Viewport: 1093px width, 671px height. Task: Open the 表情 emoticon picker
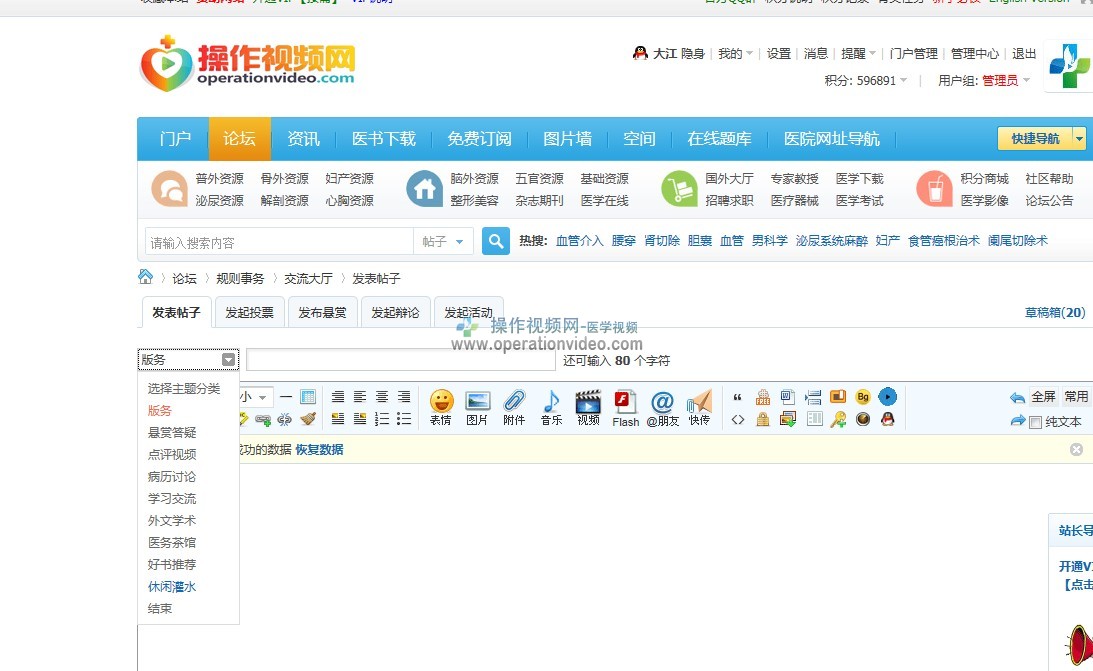(x=441, y=402)
